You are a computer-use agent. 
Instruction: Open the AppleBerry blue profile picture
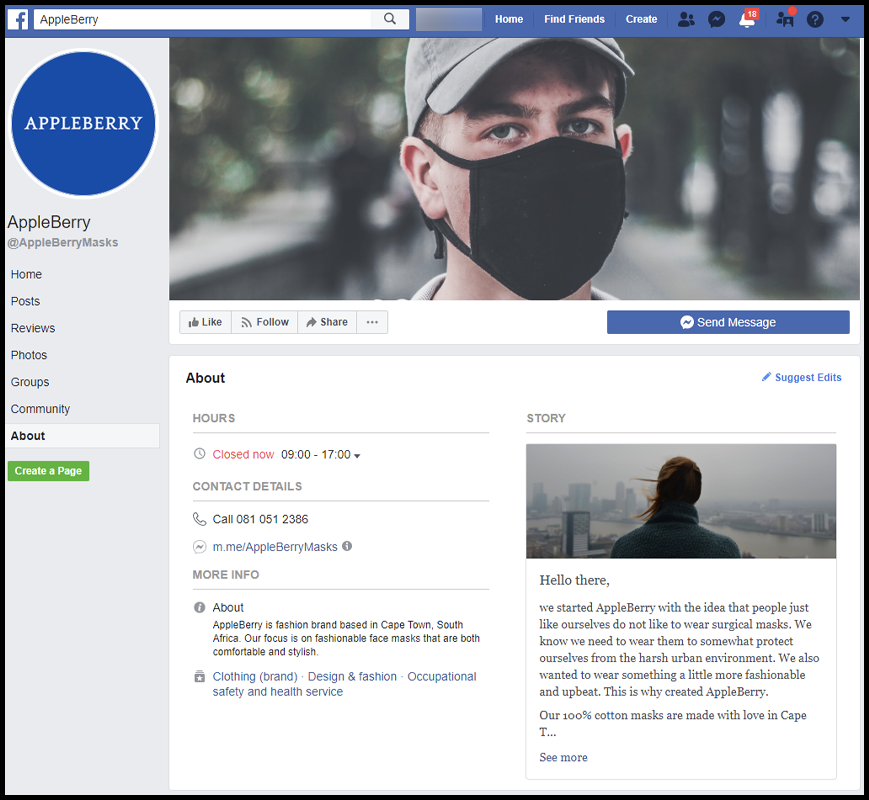tap(84, 124)
